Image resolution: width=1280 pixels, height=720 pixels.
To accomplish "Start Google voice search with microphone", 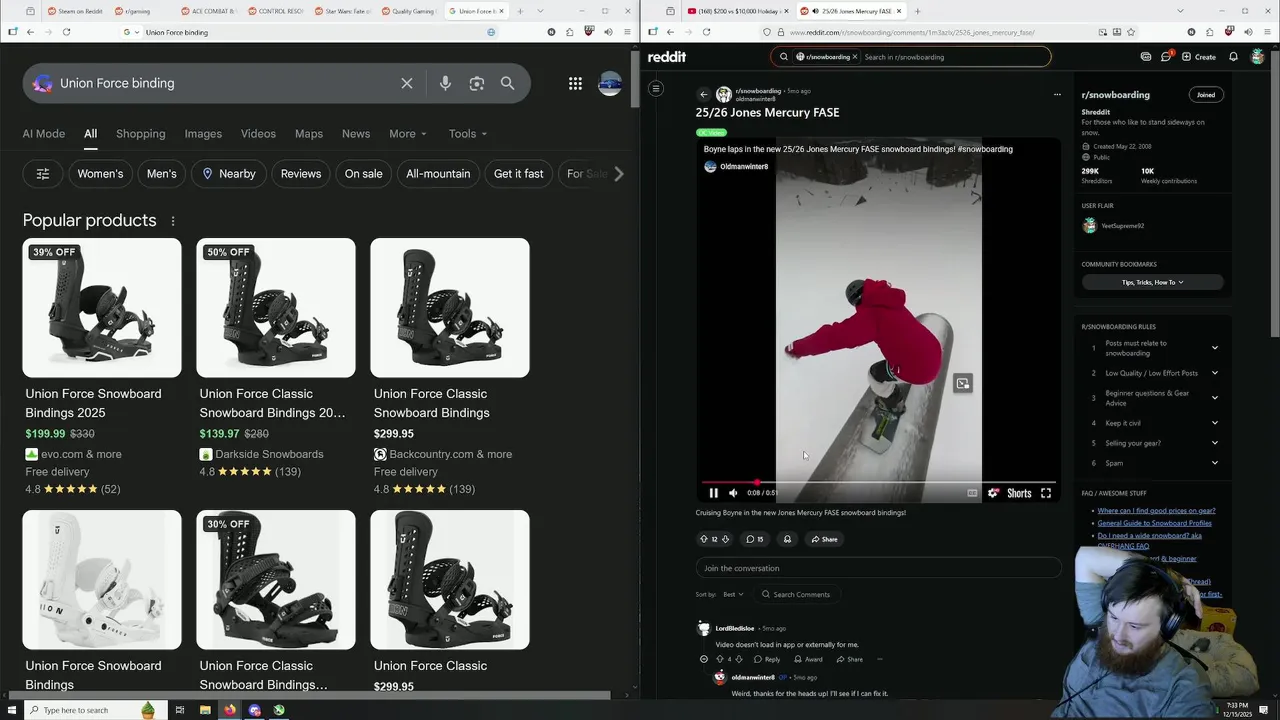I will [445, 83].
